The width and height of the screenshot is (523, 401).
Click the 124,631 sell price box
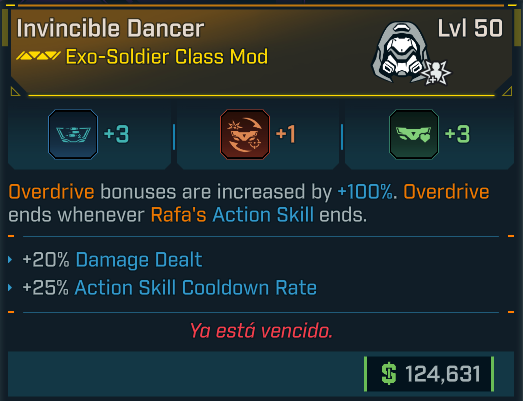pos(429,374)
